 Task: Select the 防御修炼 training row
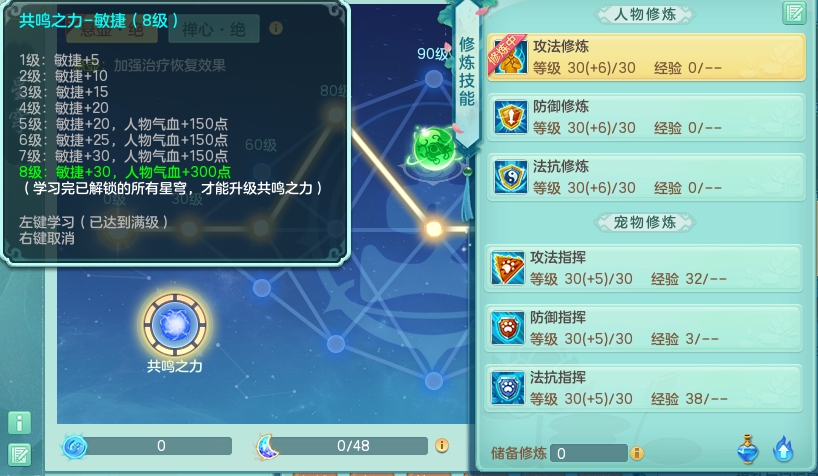pos(646,117)
